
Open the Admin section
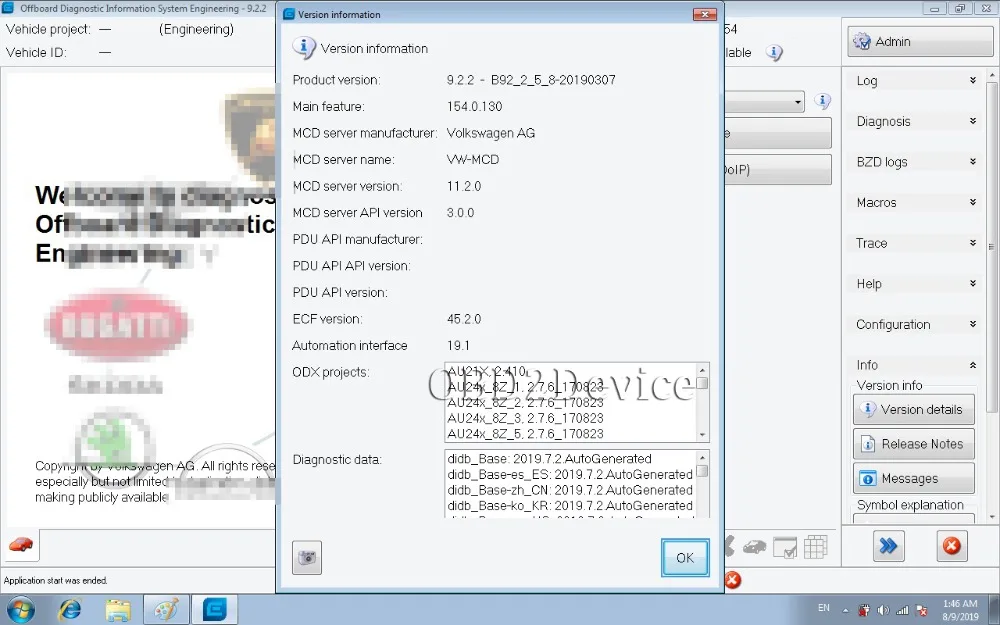919,41
